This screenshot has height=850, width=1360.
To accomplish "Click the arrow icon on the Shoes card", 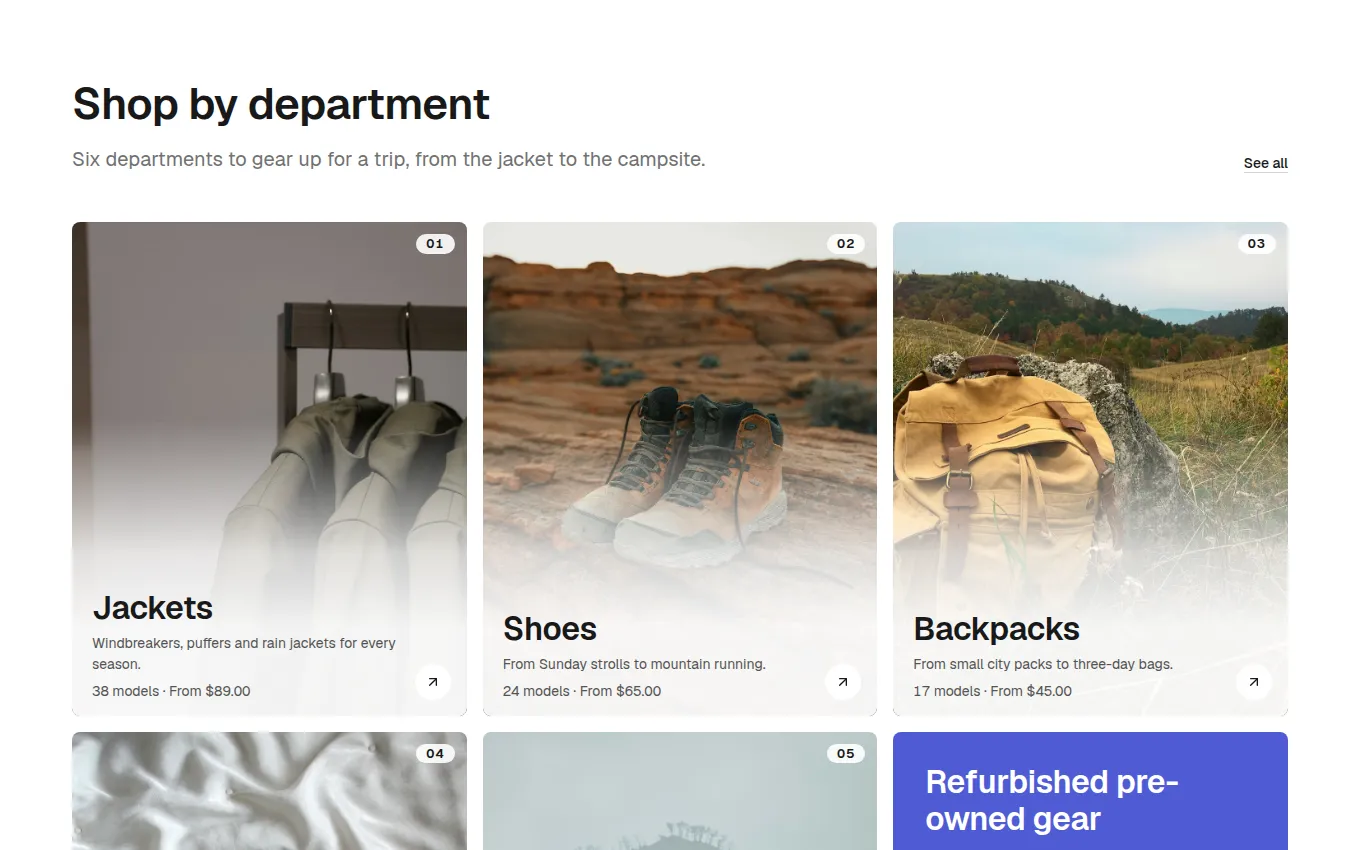I will [843, 682].
